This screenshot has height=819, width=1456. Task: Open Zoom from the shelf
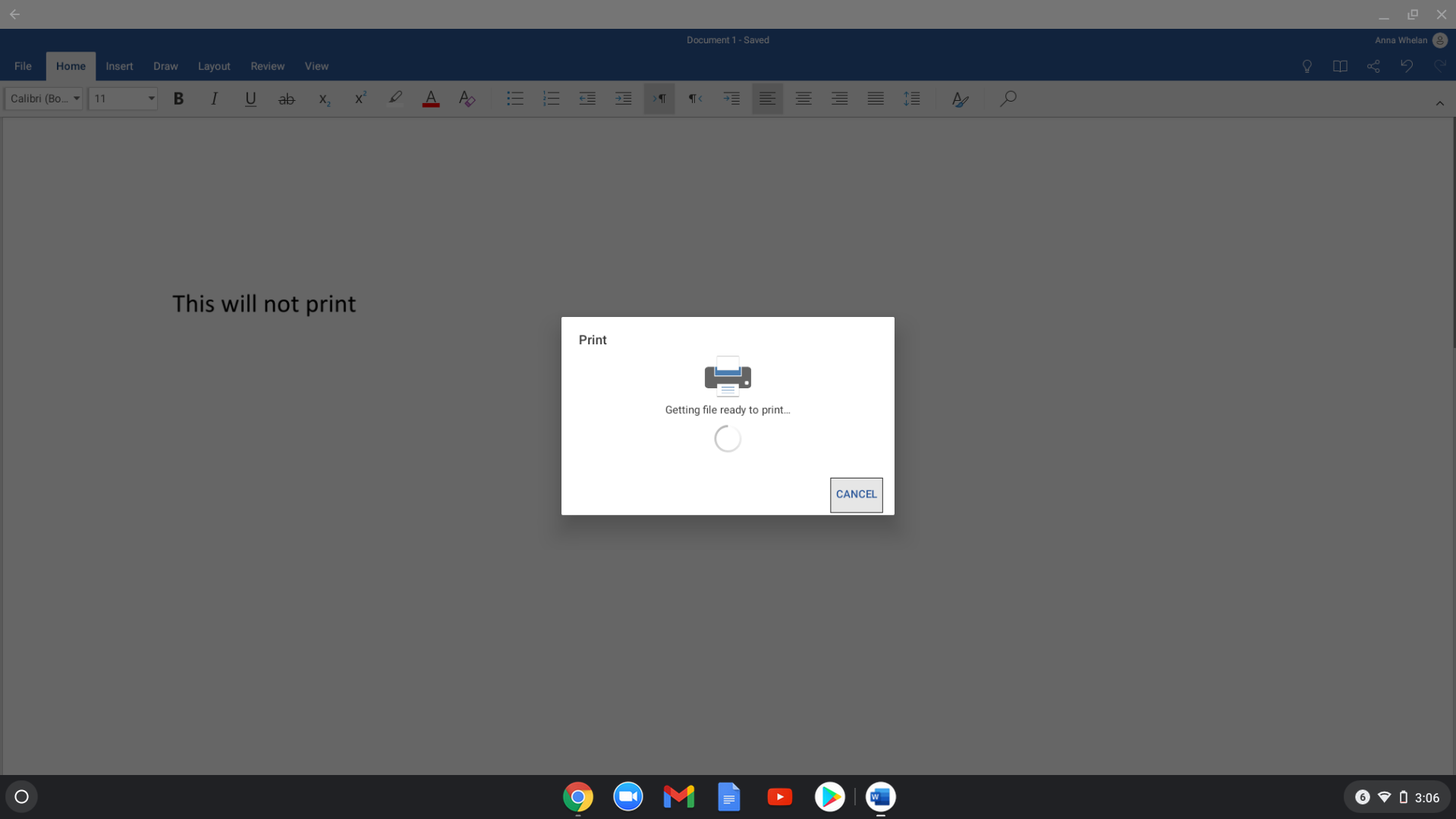tap(628, 797)
